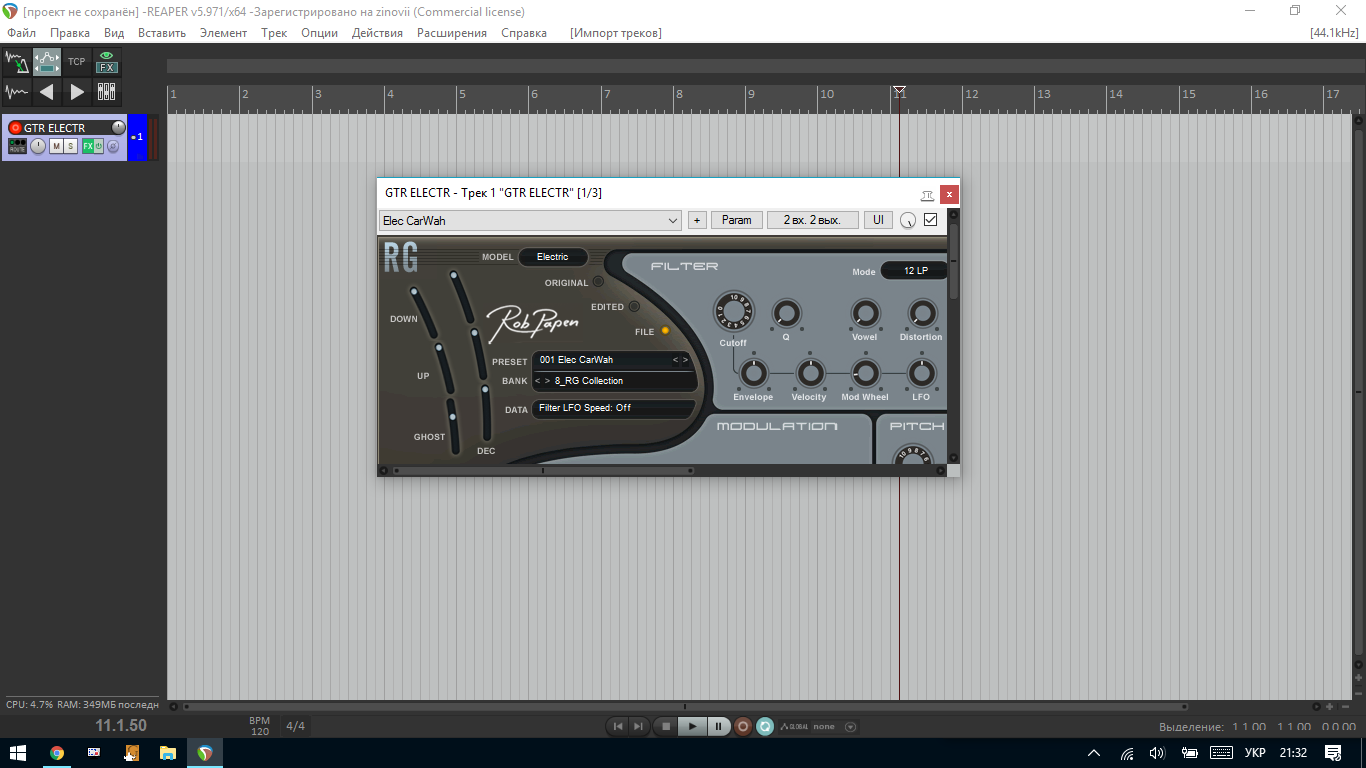The width and height of the screenshot is (1366, 768).
Task: Open the filter Mode 12 LP selector
Action: (x=914, y=271)
